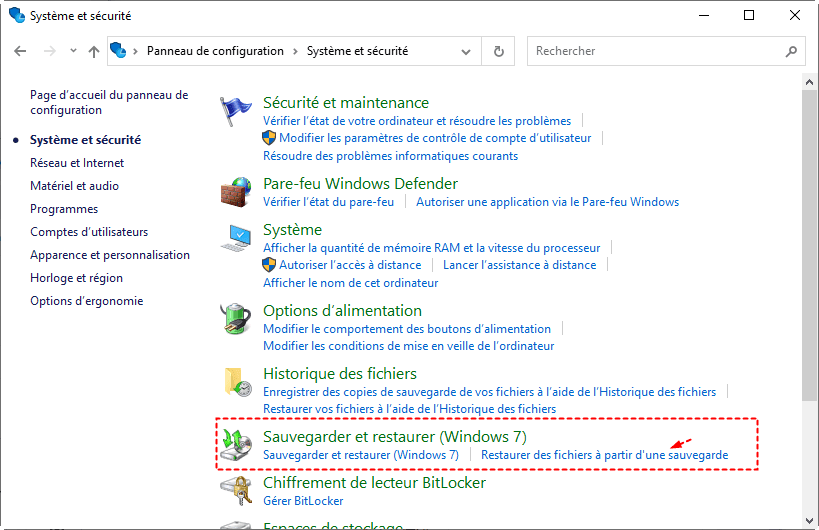Click the Sécurité et maintenance flag icon
This screenshot has height=530, width=819.
[235, 111]
